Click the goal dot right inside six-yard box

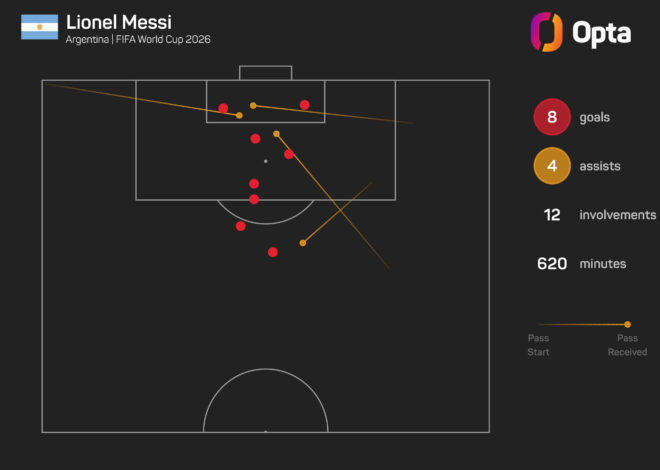point(304,105)
